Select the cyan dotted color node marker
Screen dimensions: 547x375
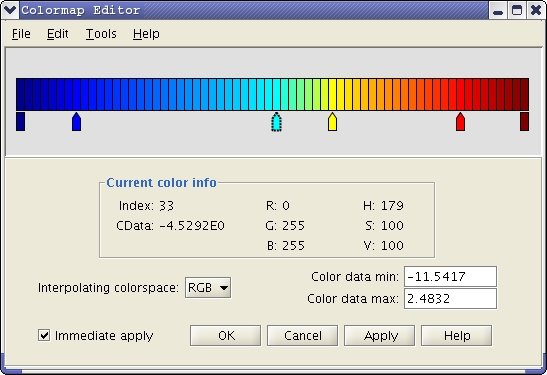276,122
